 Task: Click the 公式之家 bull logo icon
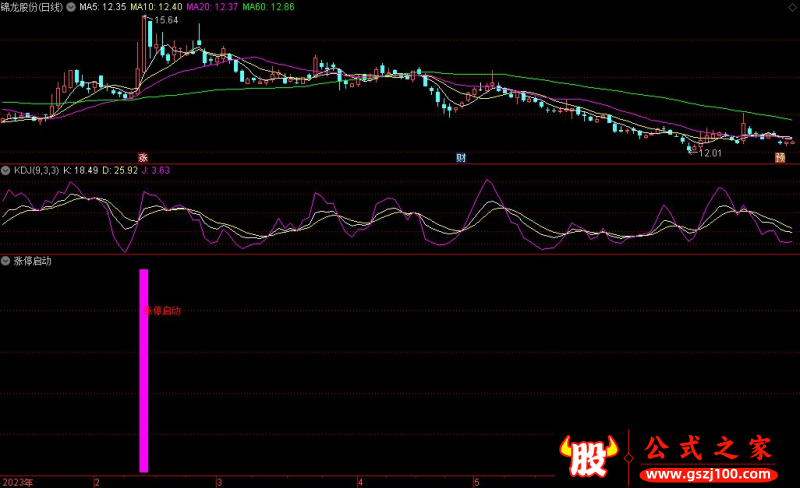point(590,455)
